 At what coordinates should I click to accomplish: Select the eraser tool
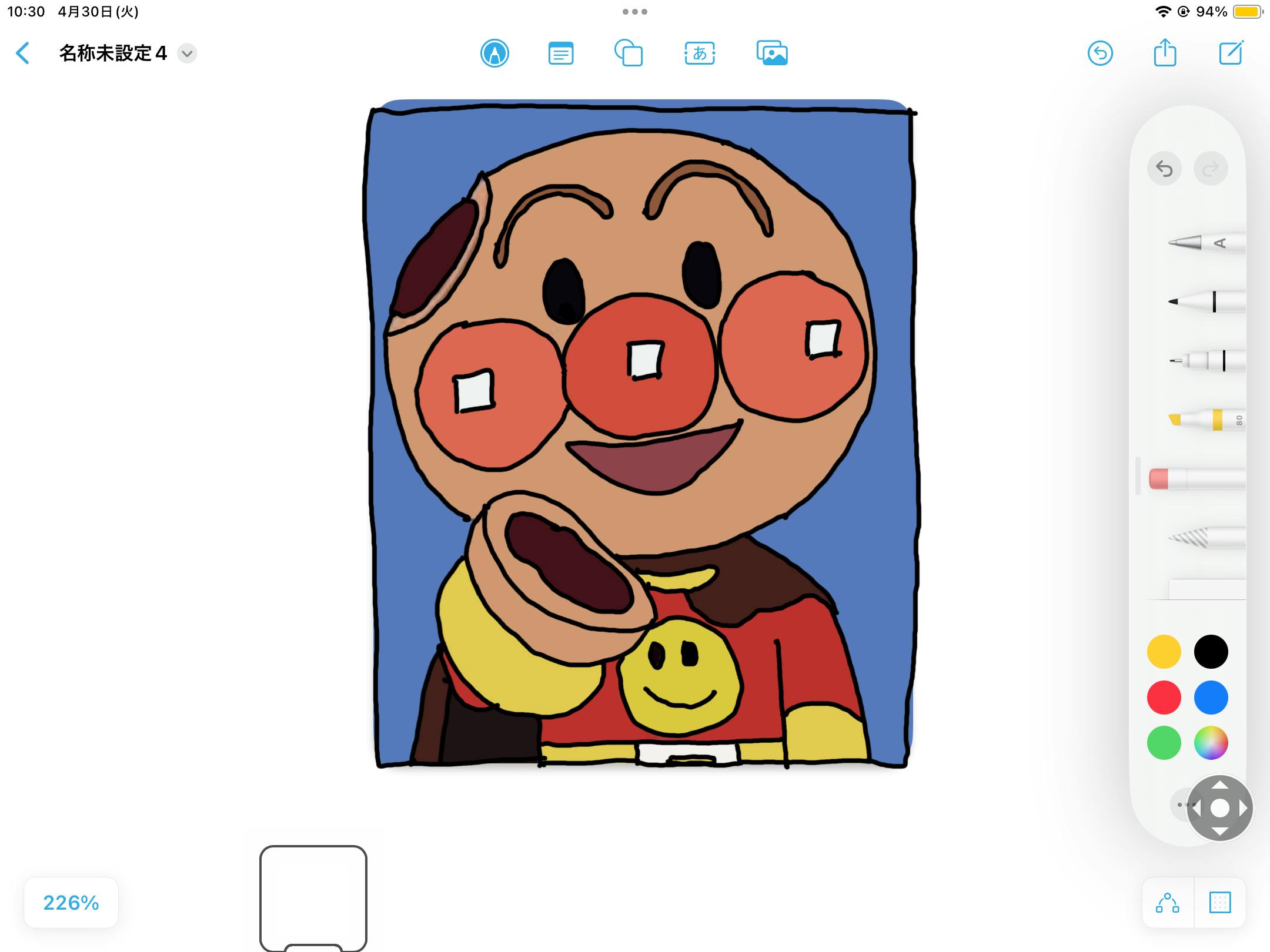coord(1197,478)
